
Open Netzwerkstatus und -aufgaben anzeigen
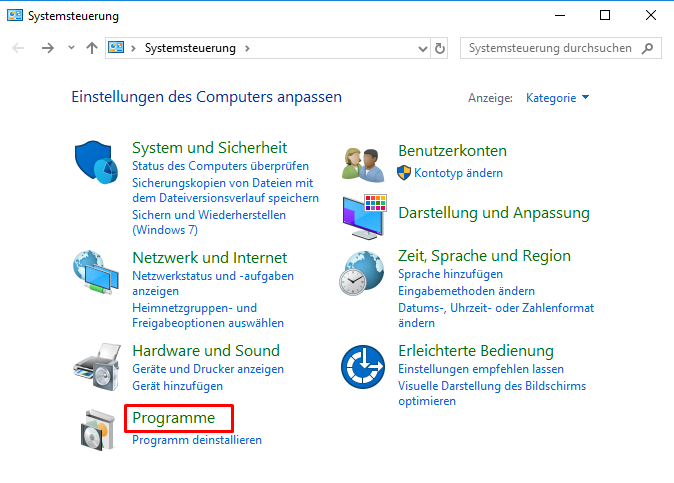[213, 283]
